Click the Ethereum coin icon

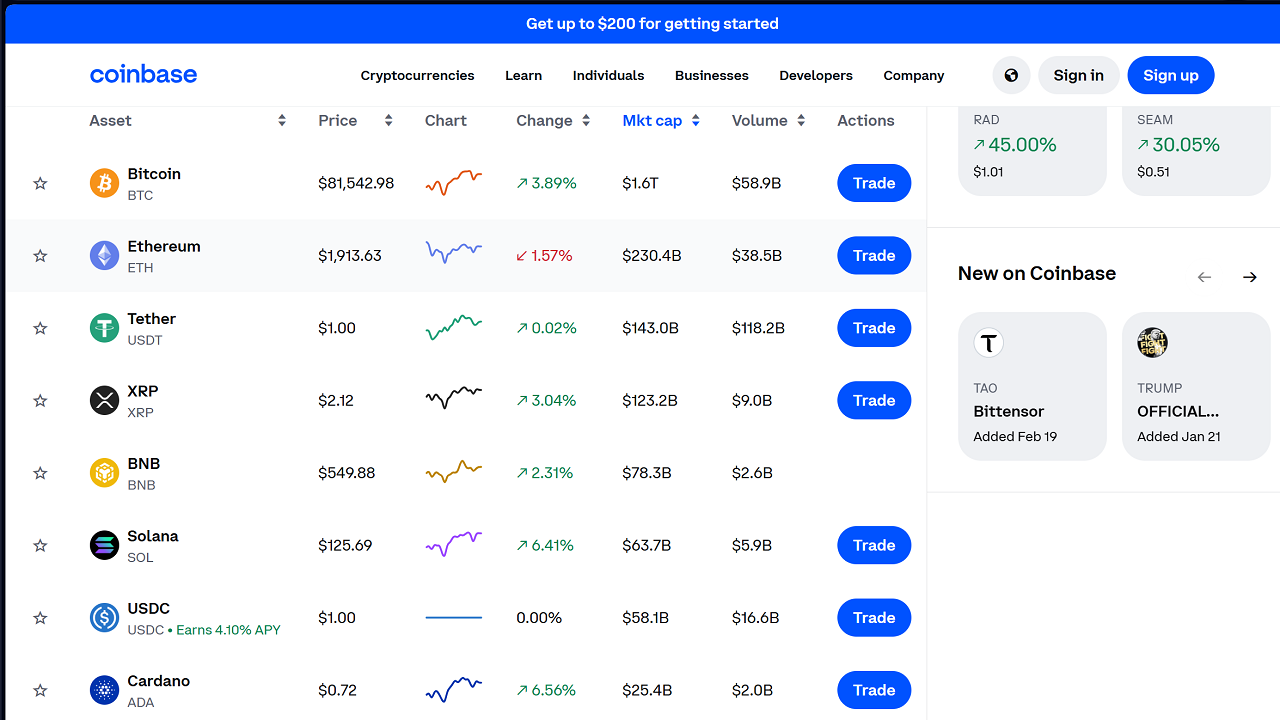point(104,256)
